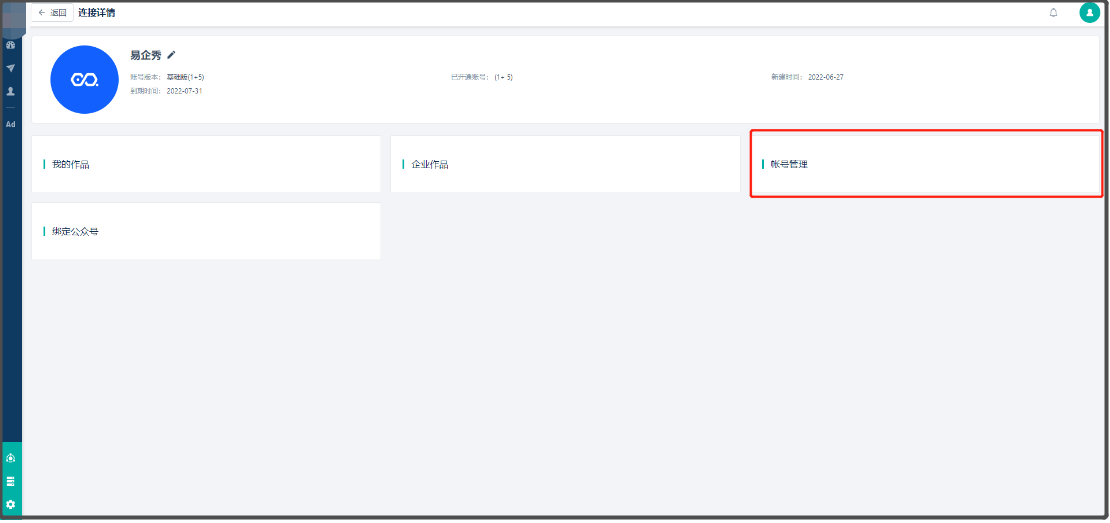Open the settings gear in the sidebar
This screenshot has height=523, width=1110.
tap(11, 505)
